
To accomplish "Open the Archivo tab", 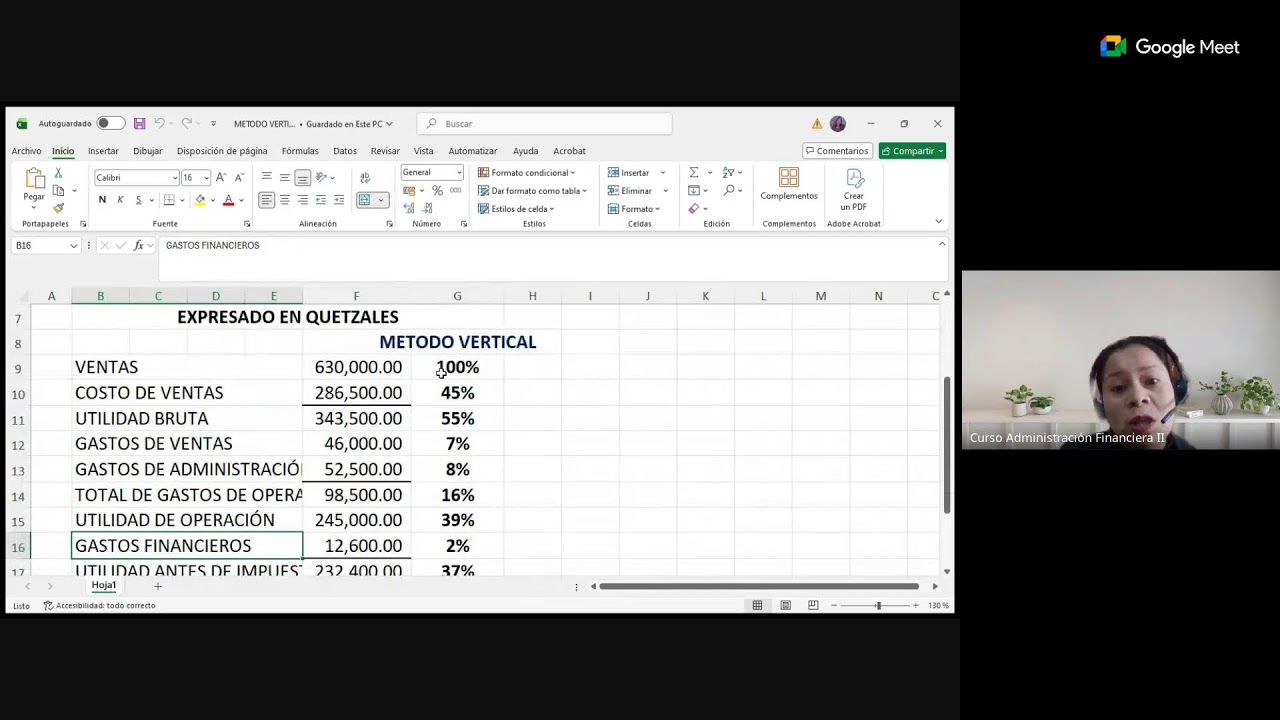I will (27, 151).
